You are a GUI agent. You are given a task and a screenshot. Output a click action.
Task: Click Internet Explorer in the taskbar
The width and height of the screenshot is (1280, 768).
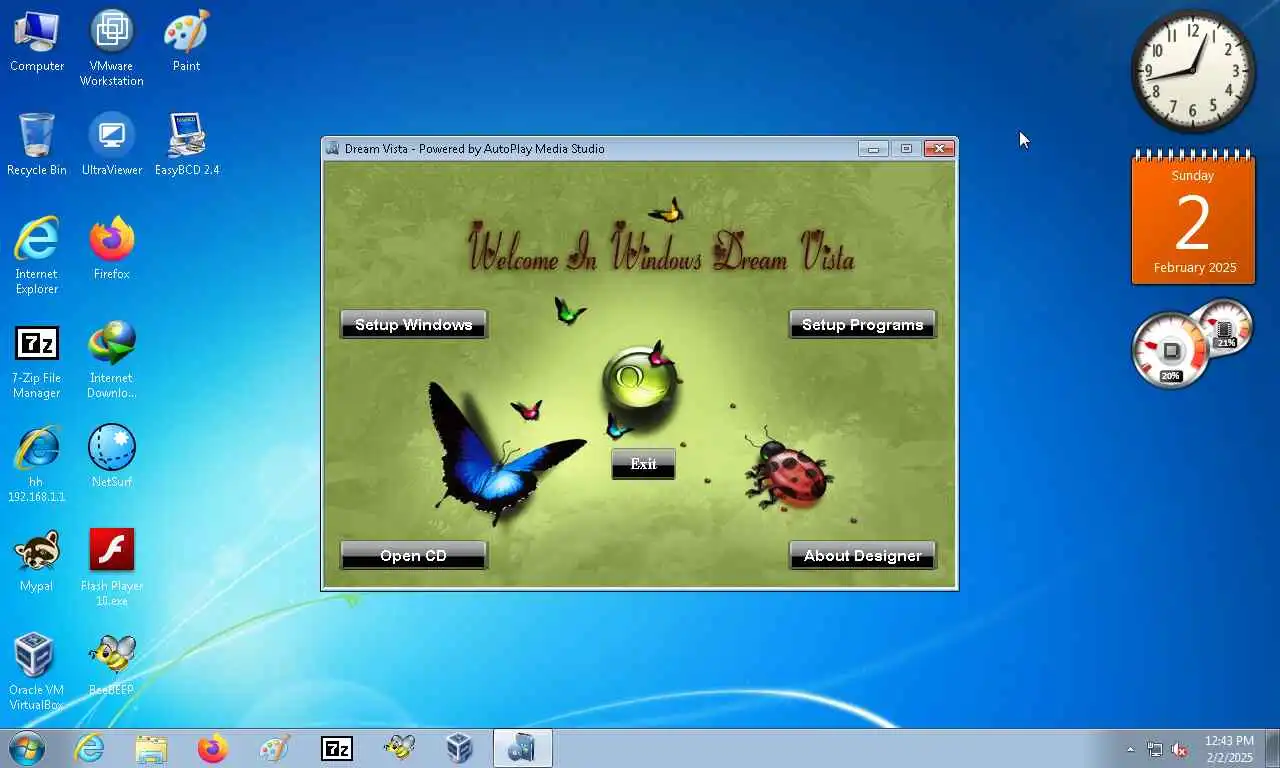[x=90, y=748]
